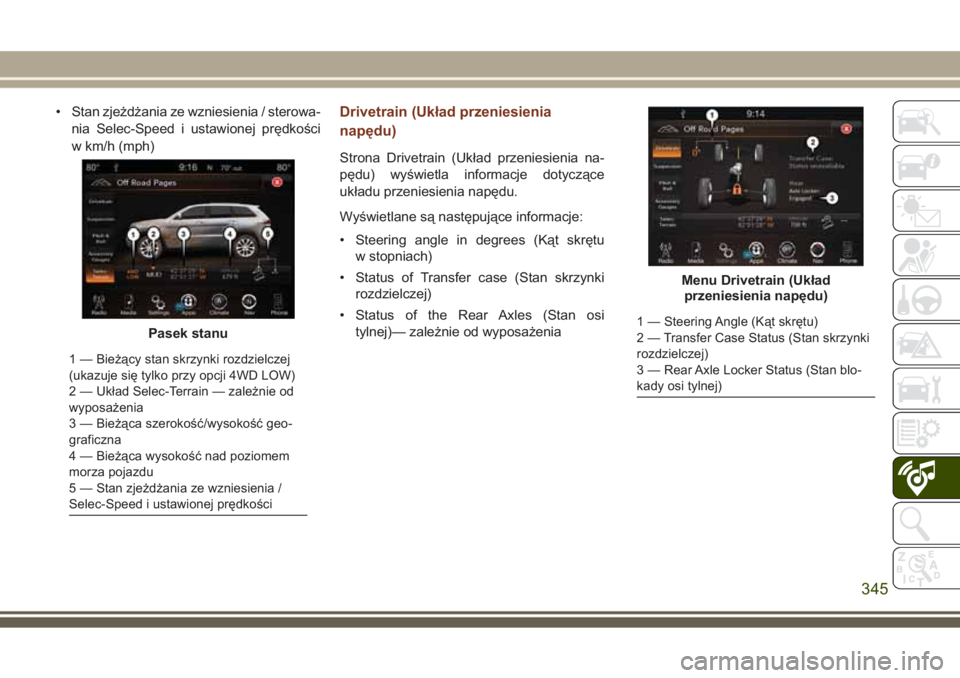This screenshot has width=960, height=678.
Task: Click the padlock axle locker icon in drivetrain diagram
Action: point(737,189)
